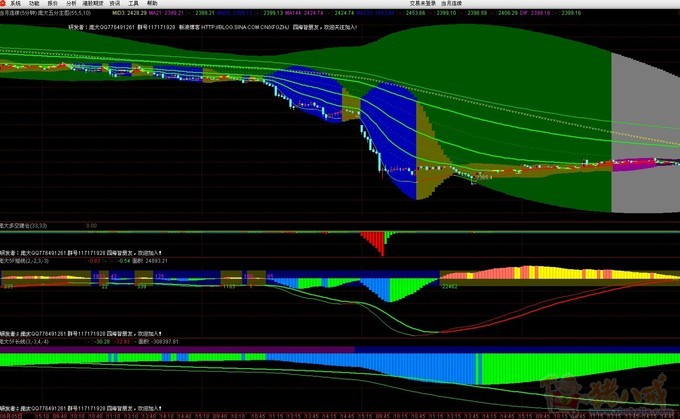The width and height of the screenshot is (680, 419).
Task: Click the 交易未登录 login label
Action: [x=423, y=3]
